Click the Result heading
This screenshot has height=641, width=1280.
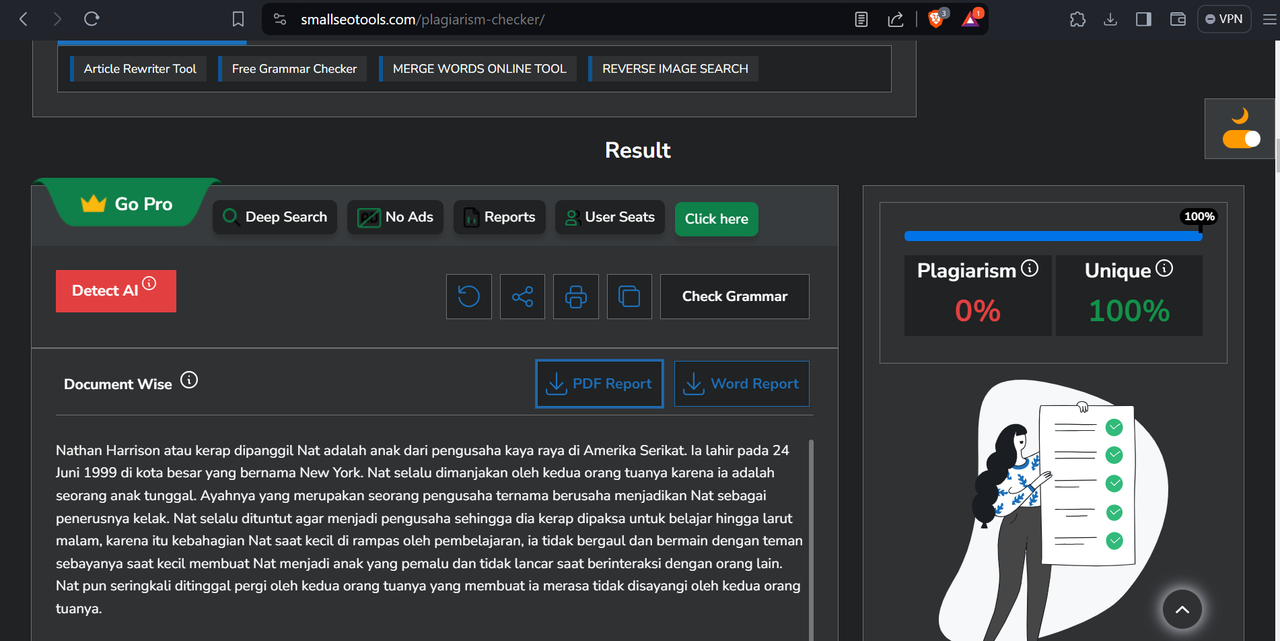pos(638,150)
